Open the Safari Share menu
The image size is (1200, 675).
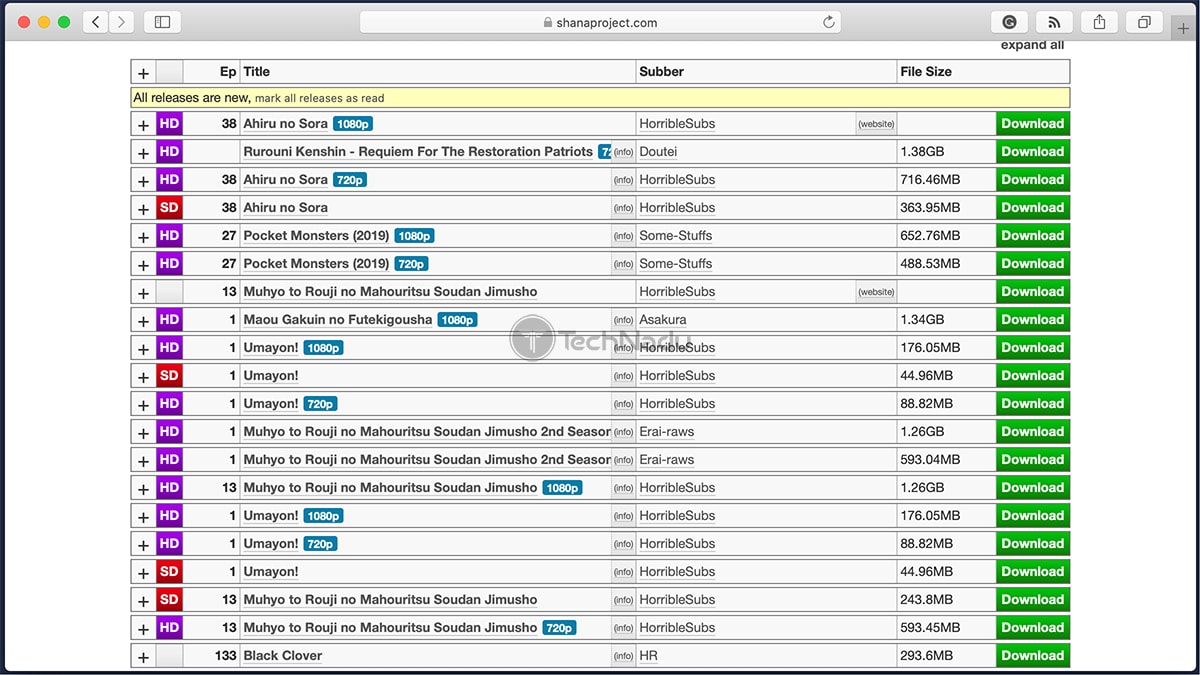[1099, 22]
